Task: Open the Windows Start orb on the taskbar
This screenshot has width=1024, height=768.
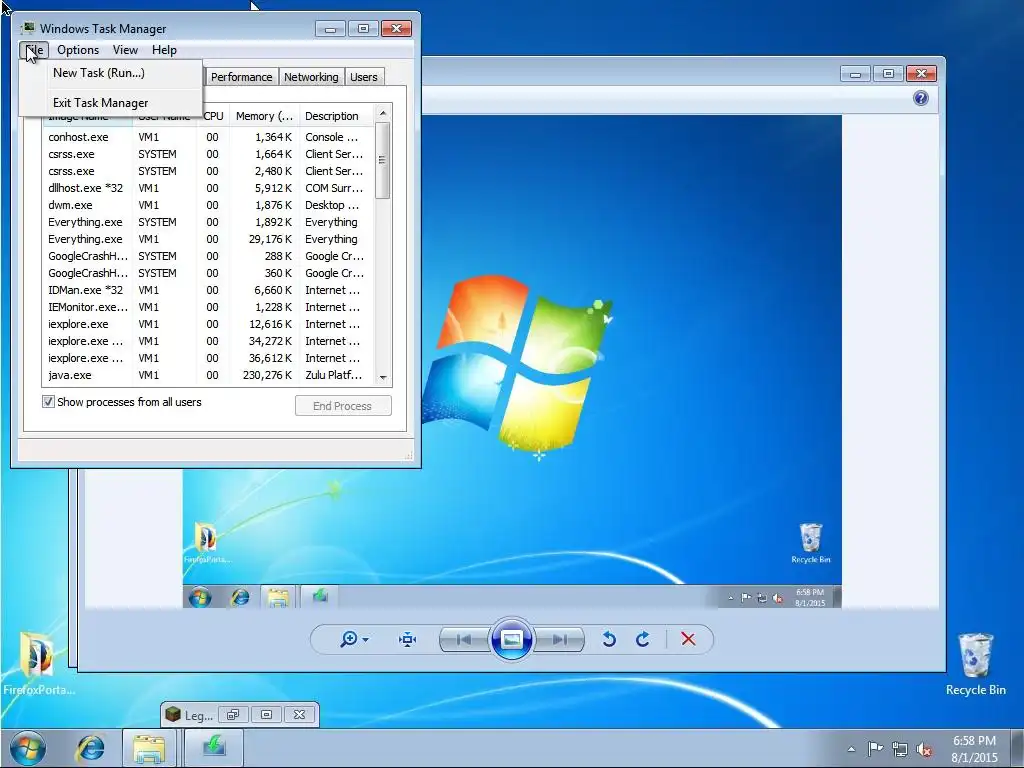Action: pyautogui.click(x=27, y=748)
